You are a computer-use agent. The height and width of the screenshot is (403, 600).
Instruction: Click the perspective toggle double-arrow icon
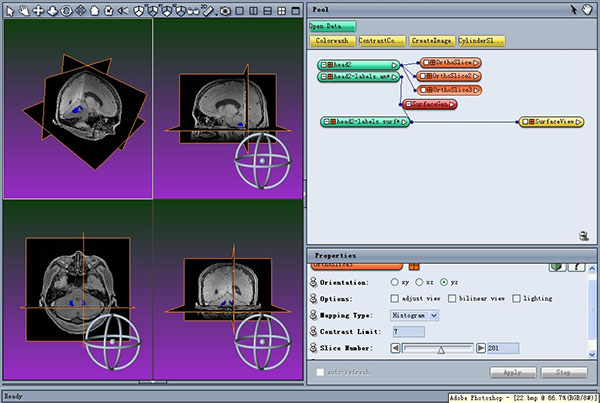123,11
